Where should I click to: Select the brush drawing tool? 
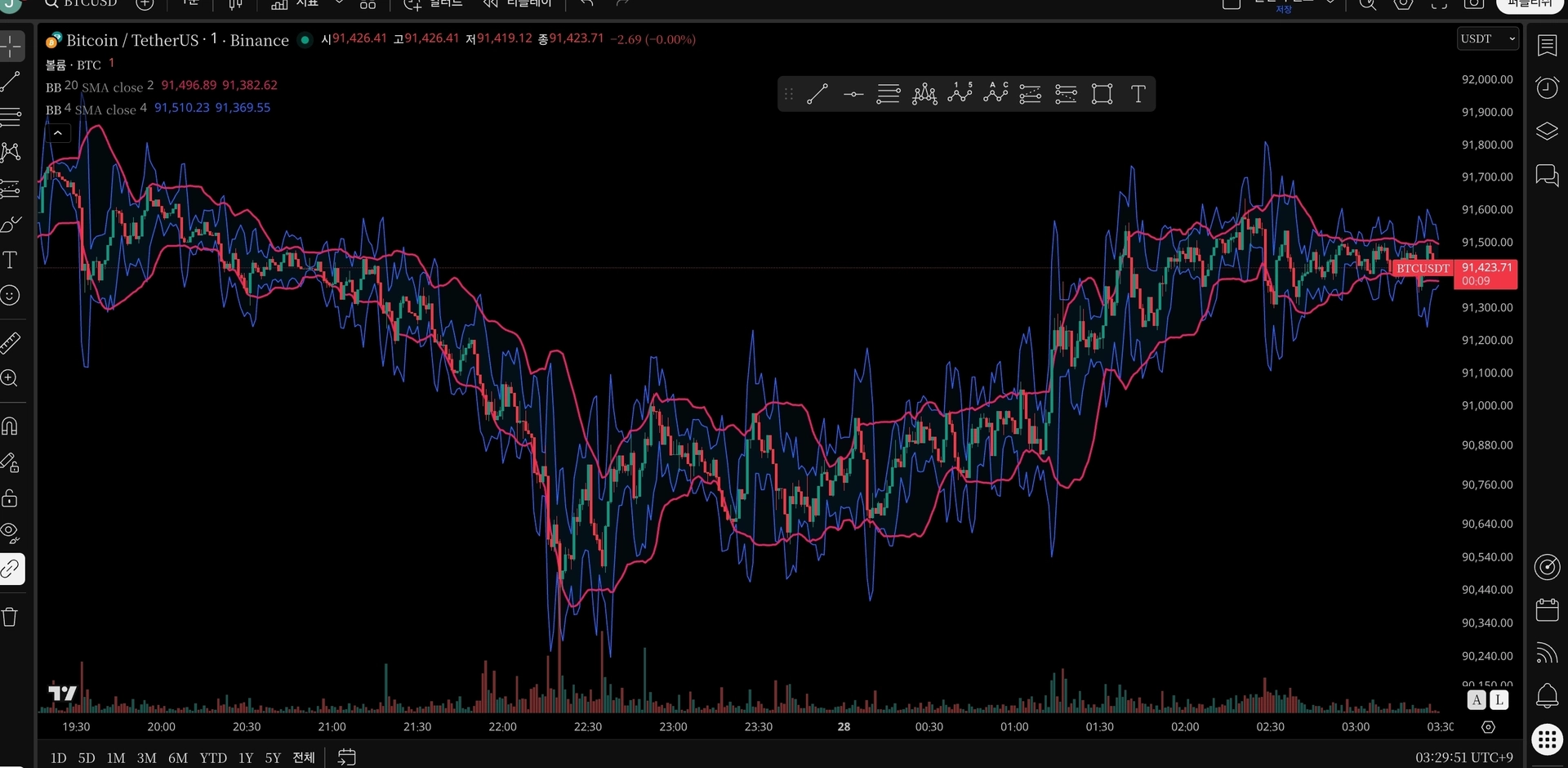point(11,225)
